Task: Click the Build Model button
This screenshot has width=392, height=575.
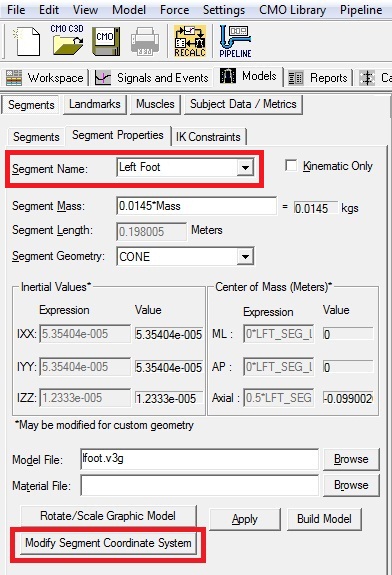Action: point(324,519)
